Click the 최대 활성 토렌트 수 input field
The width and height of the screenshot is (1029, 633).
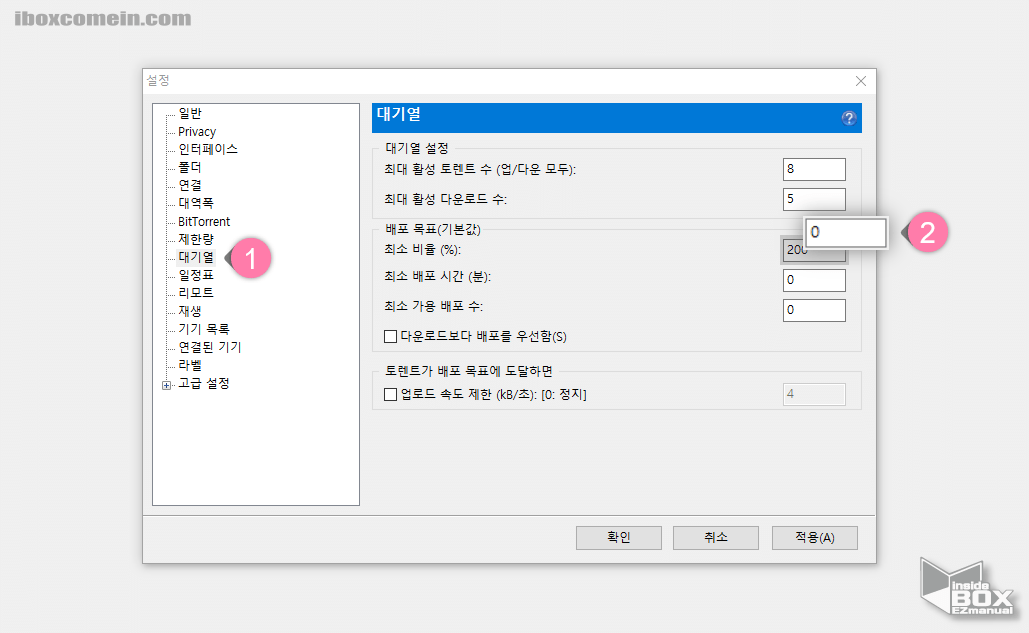click(813, 168)
